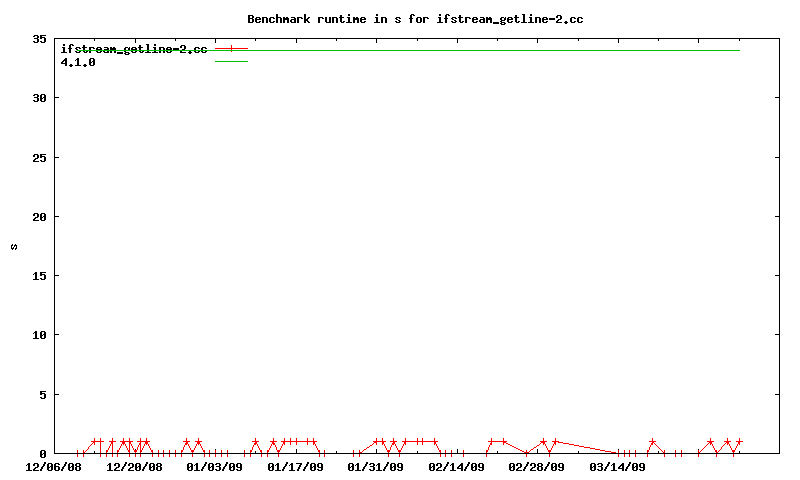This screenshot has height=480, width=800.
Task: Select the 02/14/09 date label
Action: point(456,467)
